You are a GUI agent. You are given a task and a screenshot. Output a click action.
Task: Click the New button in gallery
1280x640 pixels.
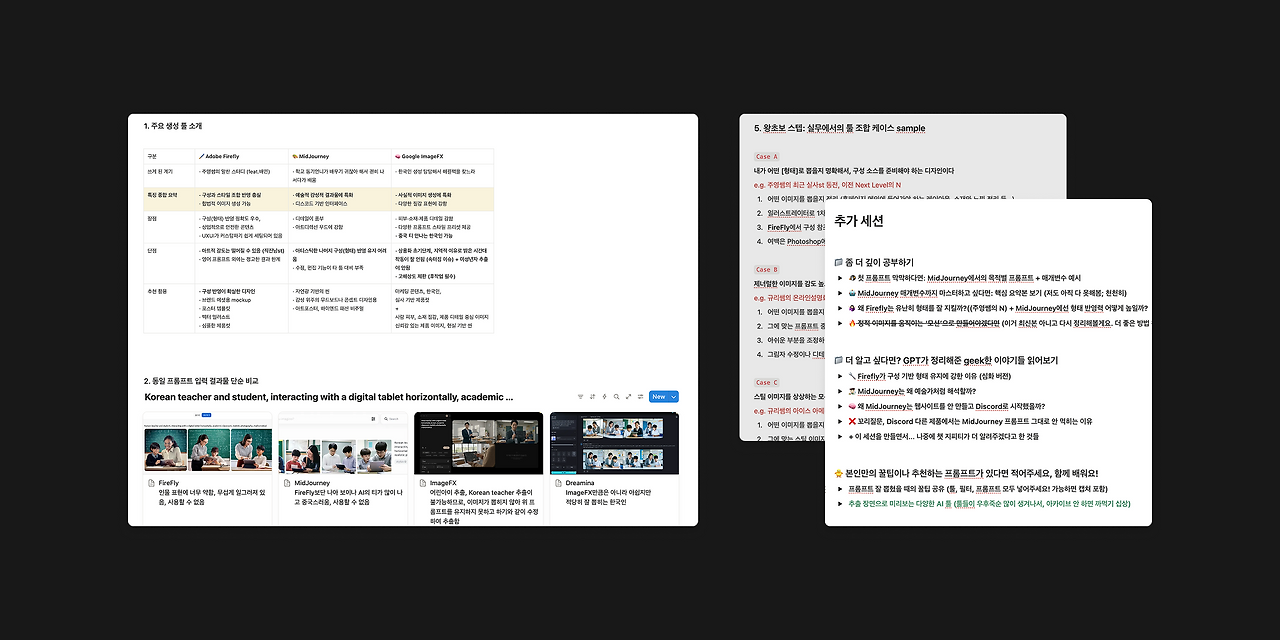(x=658, y=397)
